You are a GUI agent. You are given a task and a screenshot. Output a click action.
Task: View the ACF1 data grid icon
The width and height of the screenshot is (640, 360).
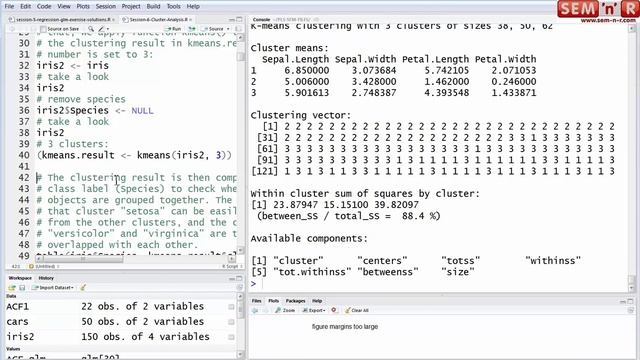click(231, 307)
